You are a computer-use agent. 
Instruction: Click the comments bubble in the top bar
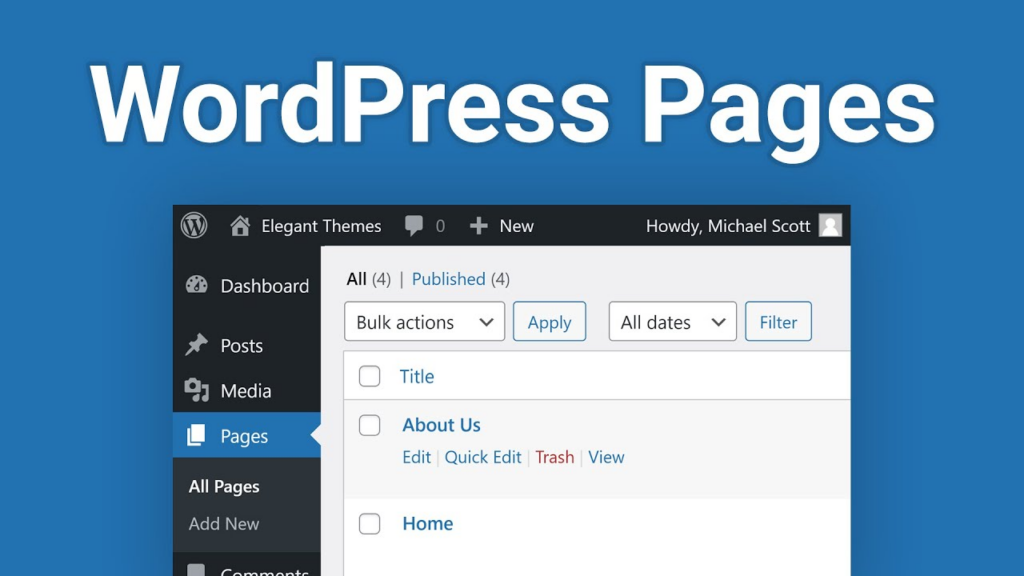click(414, 226)
